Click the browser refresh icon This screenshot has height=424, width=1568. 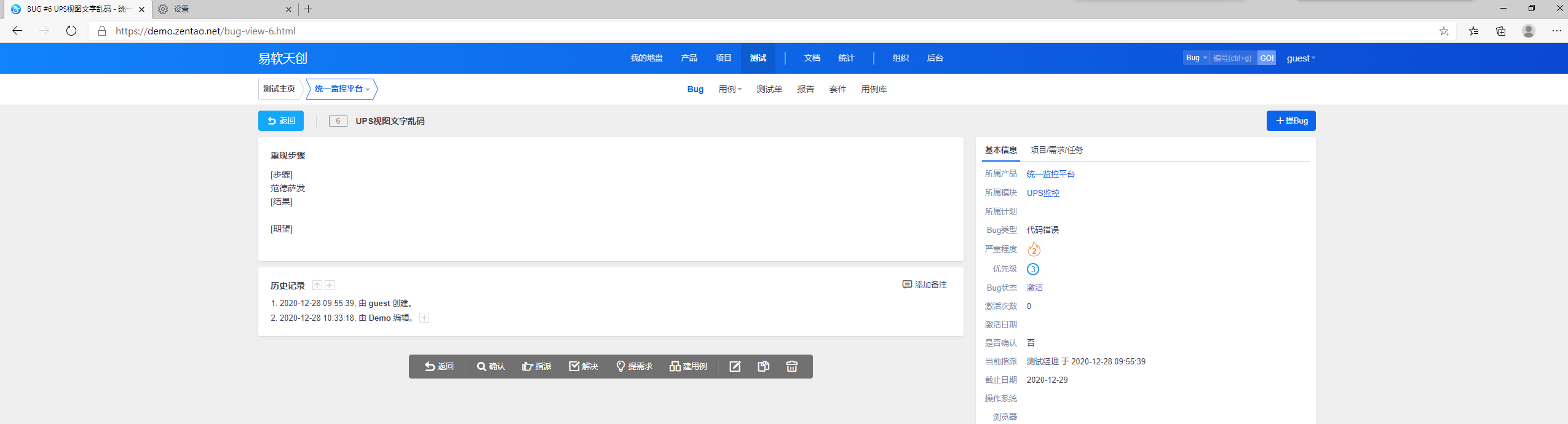[71, 31]
